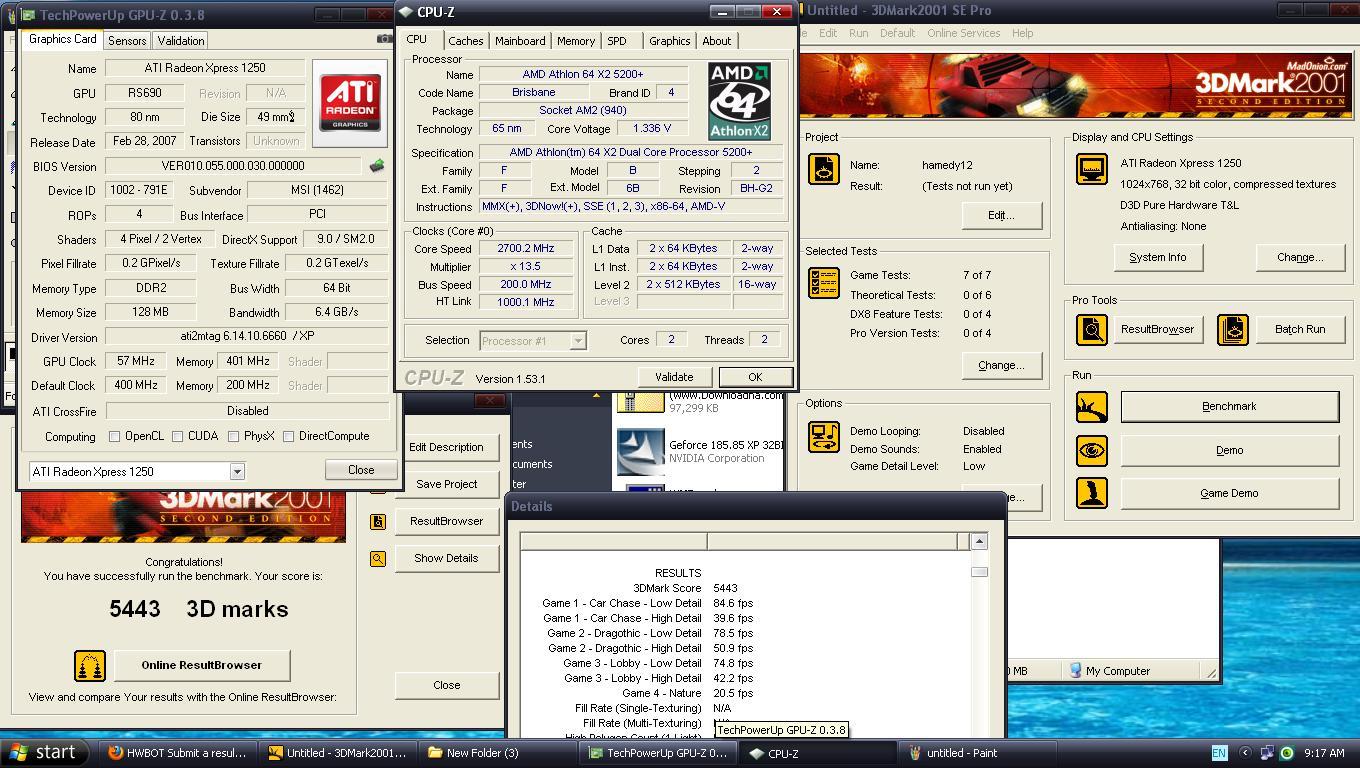This screenshot has height=768, width=1360.
Task: Click the BIOS Version field in GPU-Z
Action: (x=233, y=166)
